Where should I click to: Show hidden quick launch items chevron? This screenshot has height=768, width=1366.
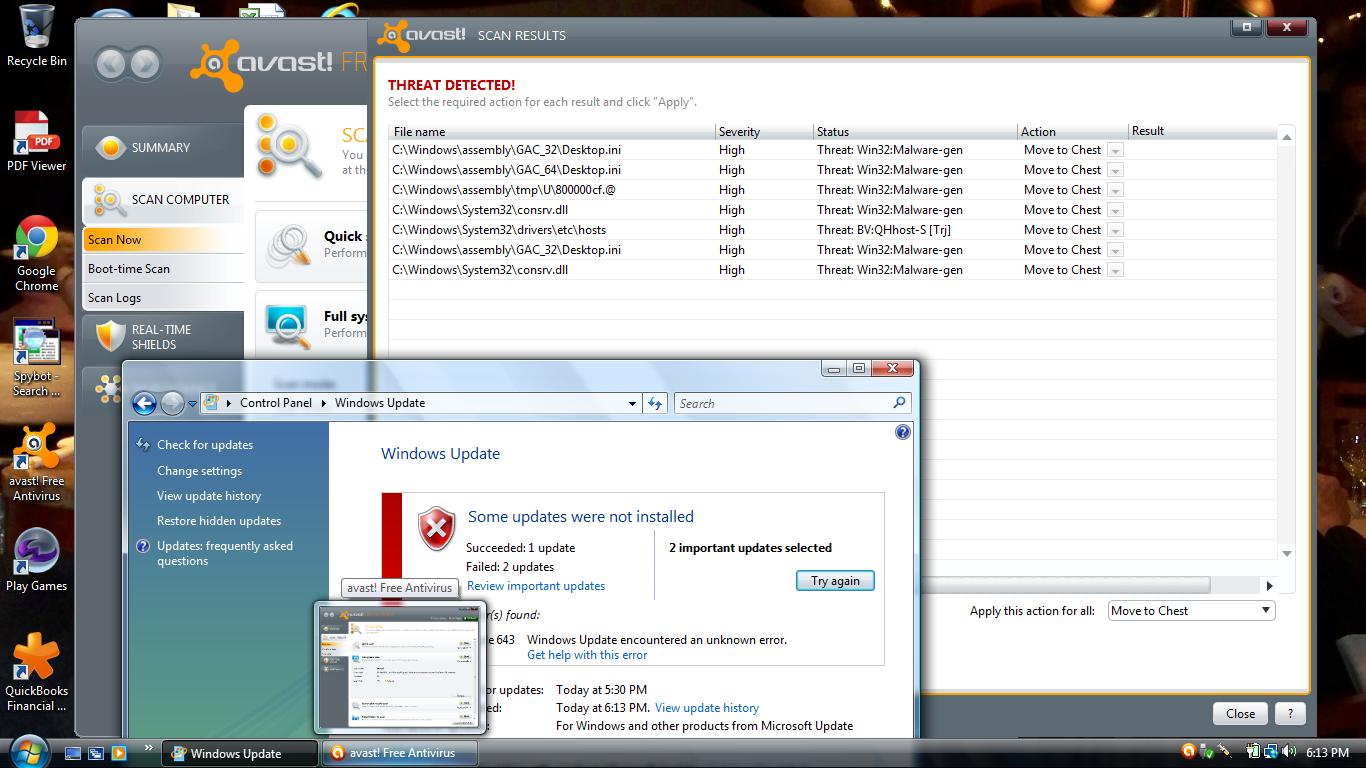149,747
